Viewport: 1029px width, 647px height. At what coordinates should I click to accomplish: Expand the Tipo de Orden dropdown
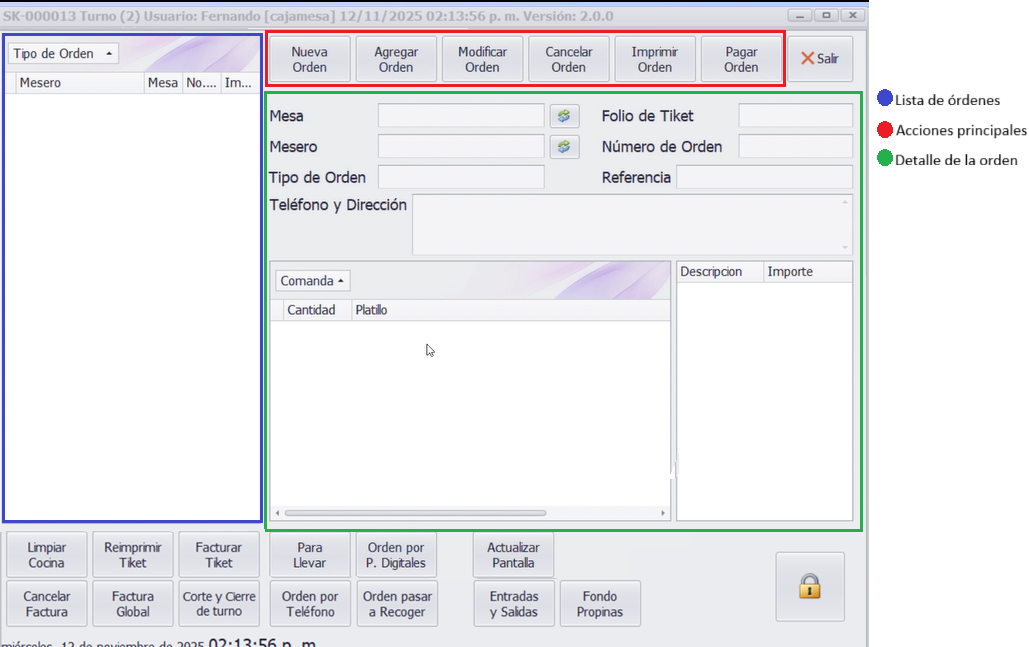pyautogui.click(x=62, y=54)
